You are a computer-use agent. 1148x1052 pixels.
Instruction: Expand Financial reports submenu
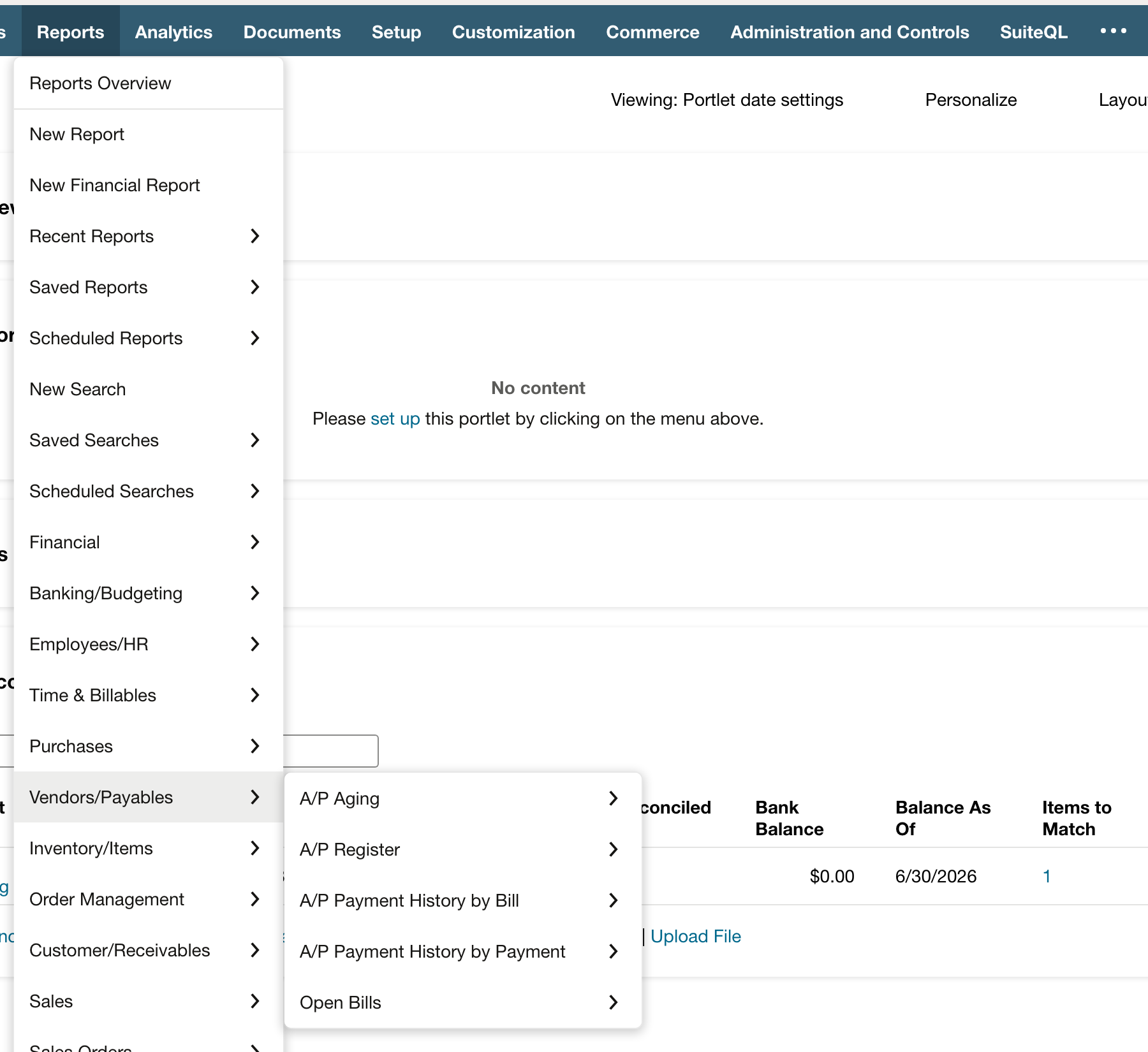pyautogui.click(x=149, y=543)
